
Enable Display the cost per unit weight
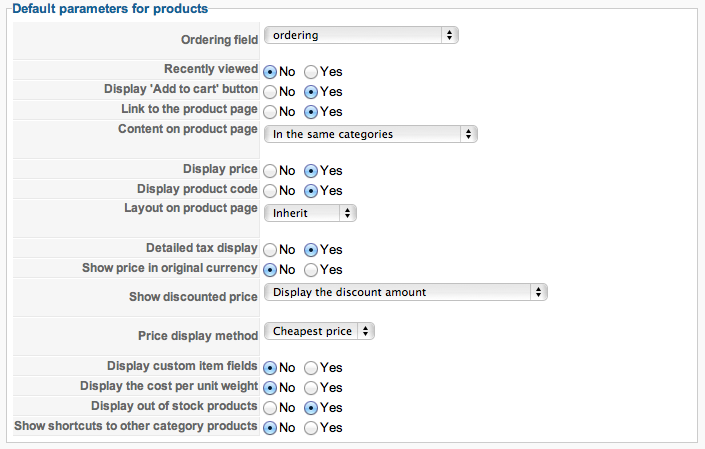tap(311, 388)
